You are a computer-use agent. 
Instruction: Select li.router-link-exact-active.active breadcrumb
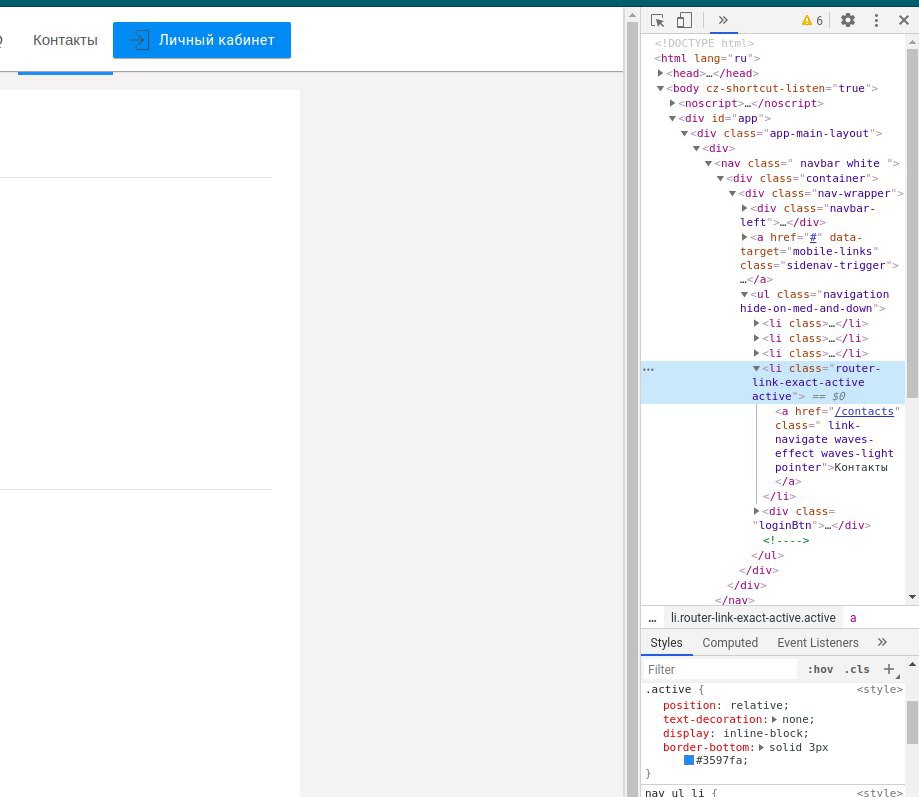[753, 618]
